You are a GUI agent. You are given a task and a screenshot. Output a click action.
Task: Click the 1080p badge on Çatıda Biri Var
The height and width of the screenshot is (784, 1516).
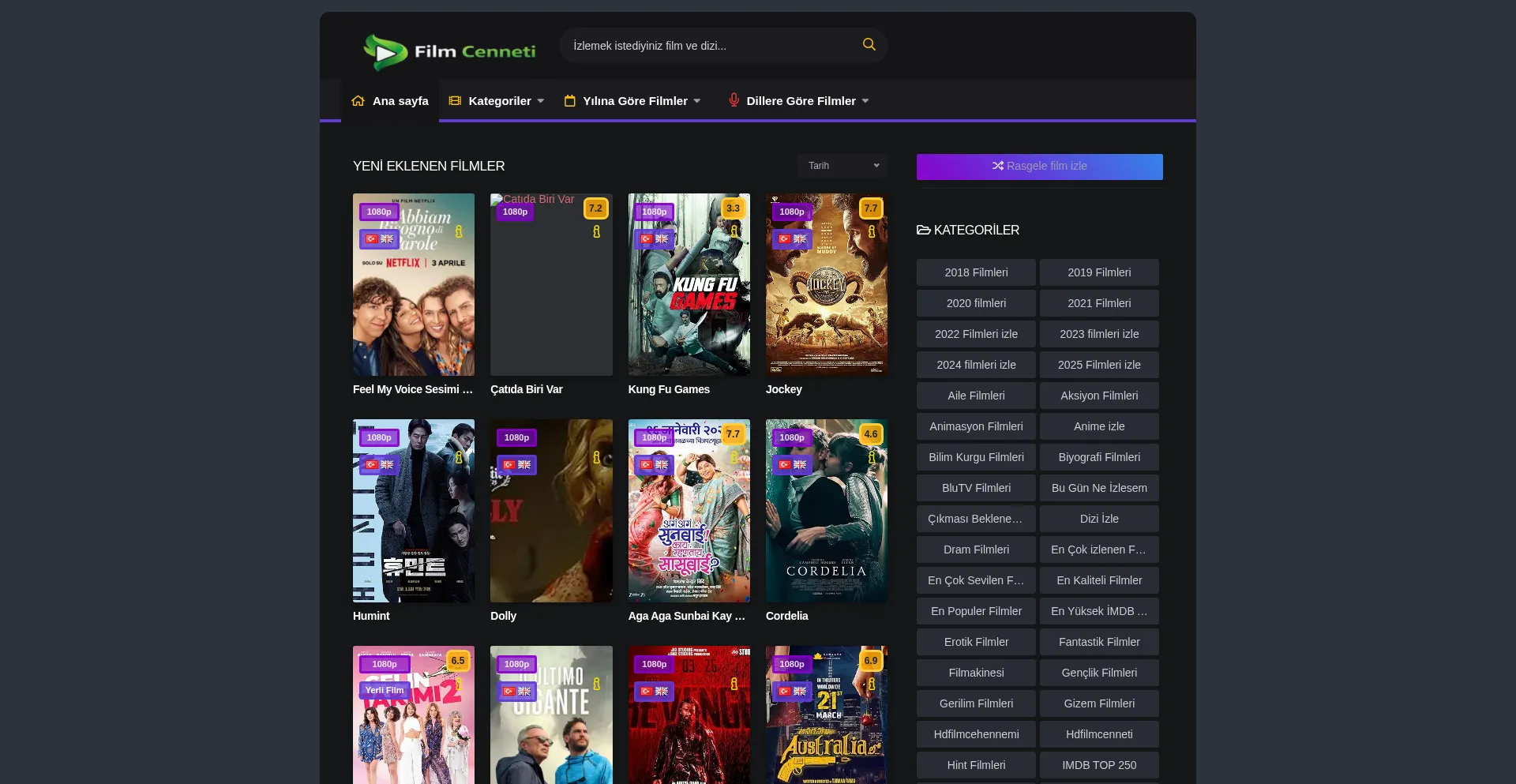pyautogui.click(x=515, y=212)
